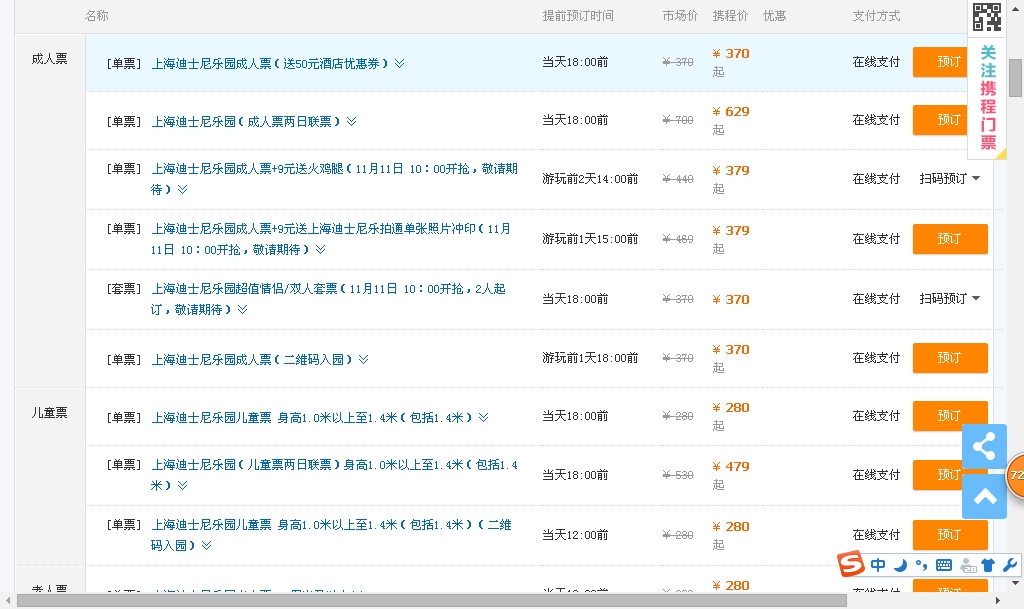Click the Sogou wrench settings icon

coord(1009,565)
